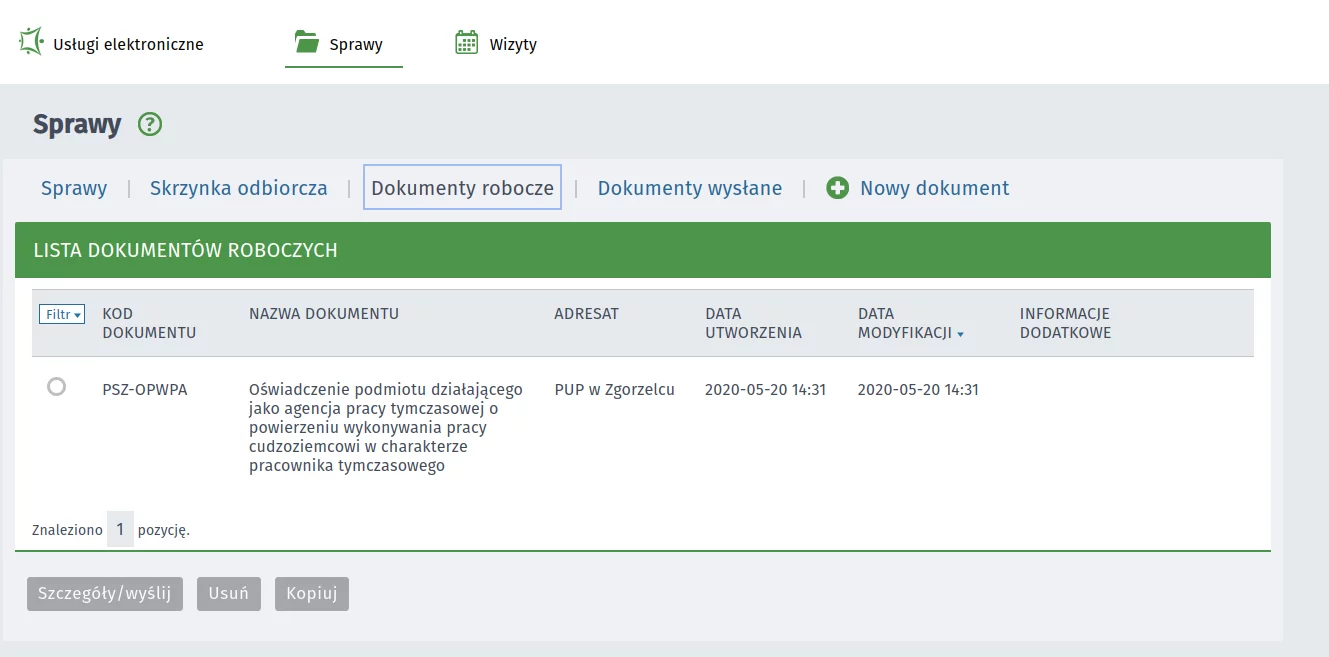Click the Kod dokumentu column header
Viewport: 1329px width, 657px height.
point(149,323)
